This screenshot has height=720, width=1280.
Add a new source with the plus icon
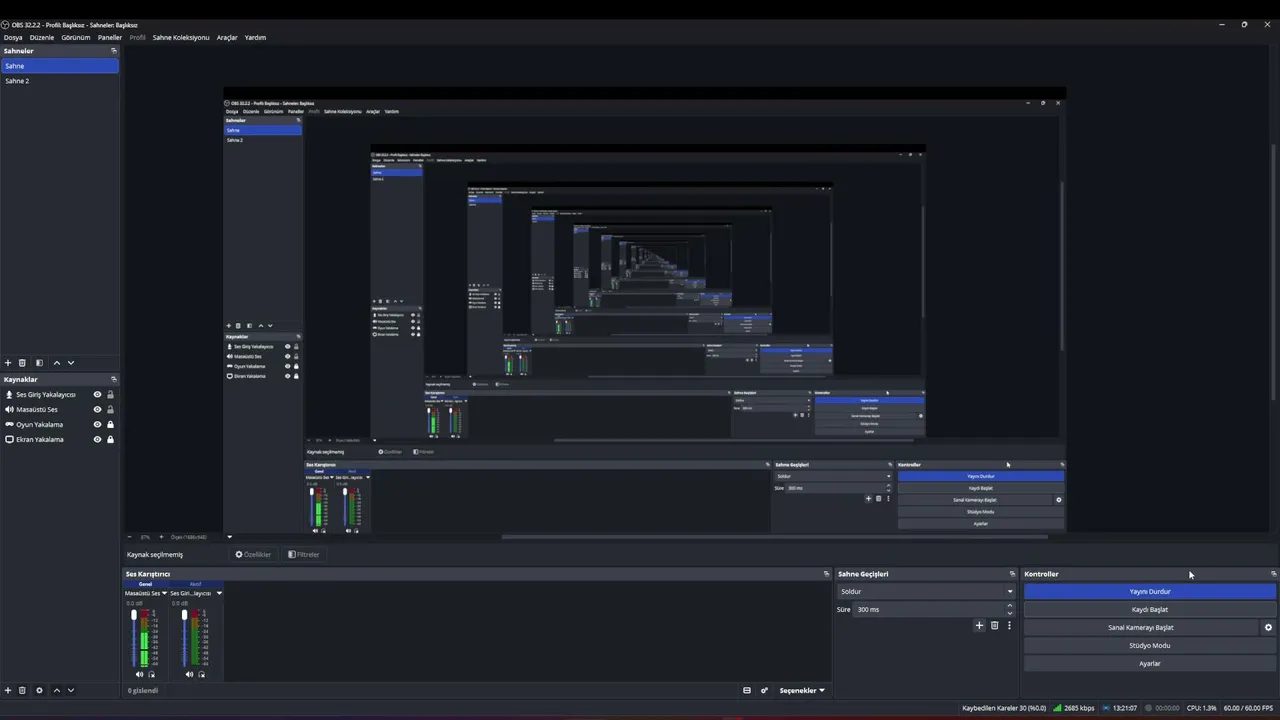[x=8, y=690]
